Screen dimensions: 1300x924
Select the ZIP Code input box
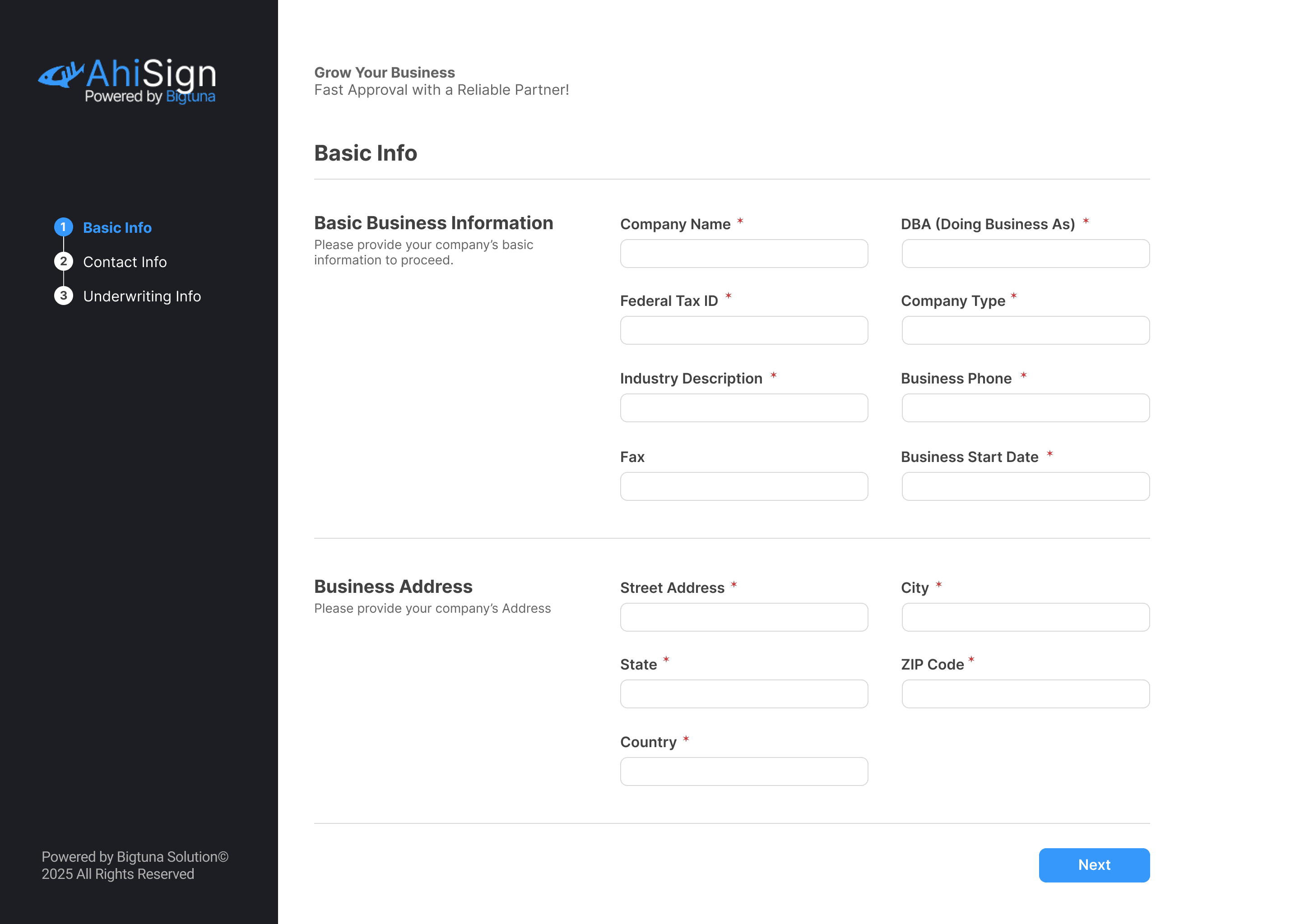point(1025,693)
